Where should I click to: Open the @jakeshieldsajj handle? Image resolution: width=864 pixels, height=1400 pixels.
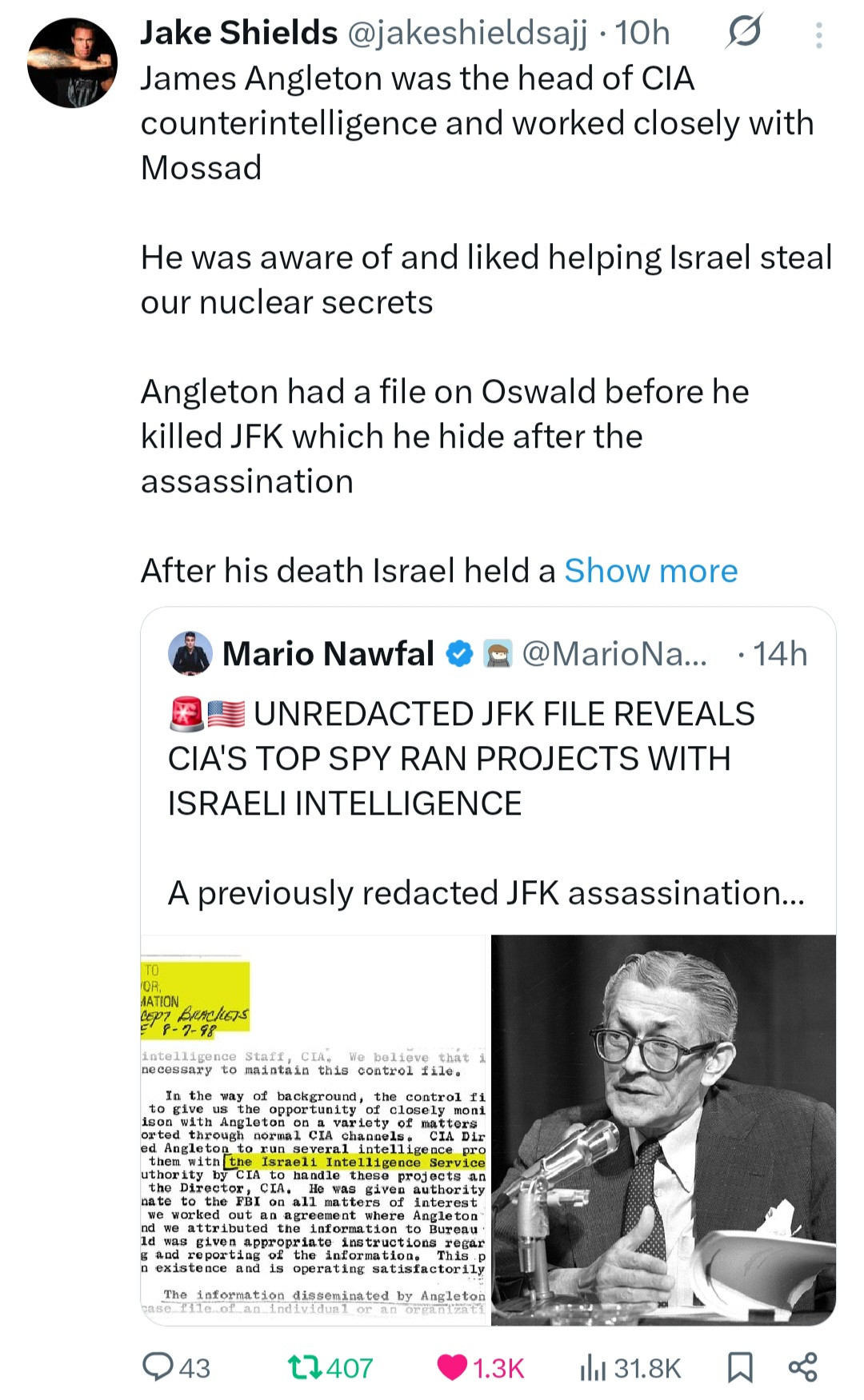467,33
